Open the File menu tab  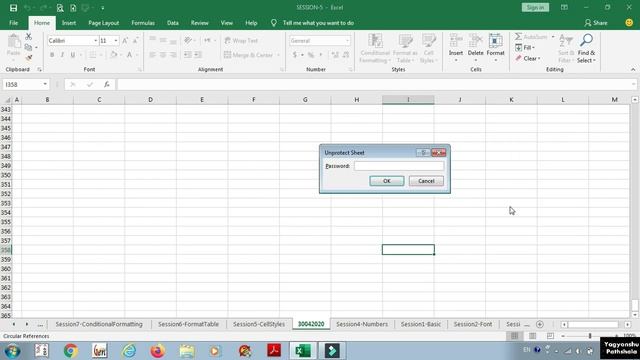pyautogui.click(x=13, y=23)
